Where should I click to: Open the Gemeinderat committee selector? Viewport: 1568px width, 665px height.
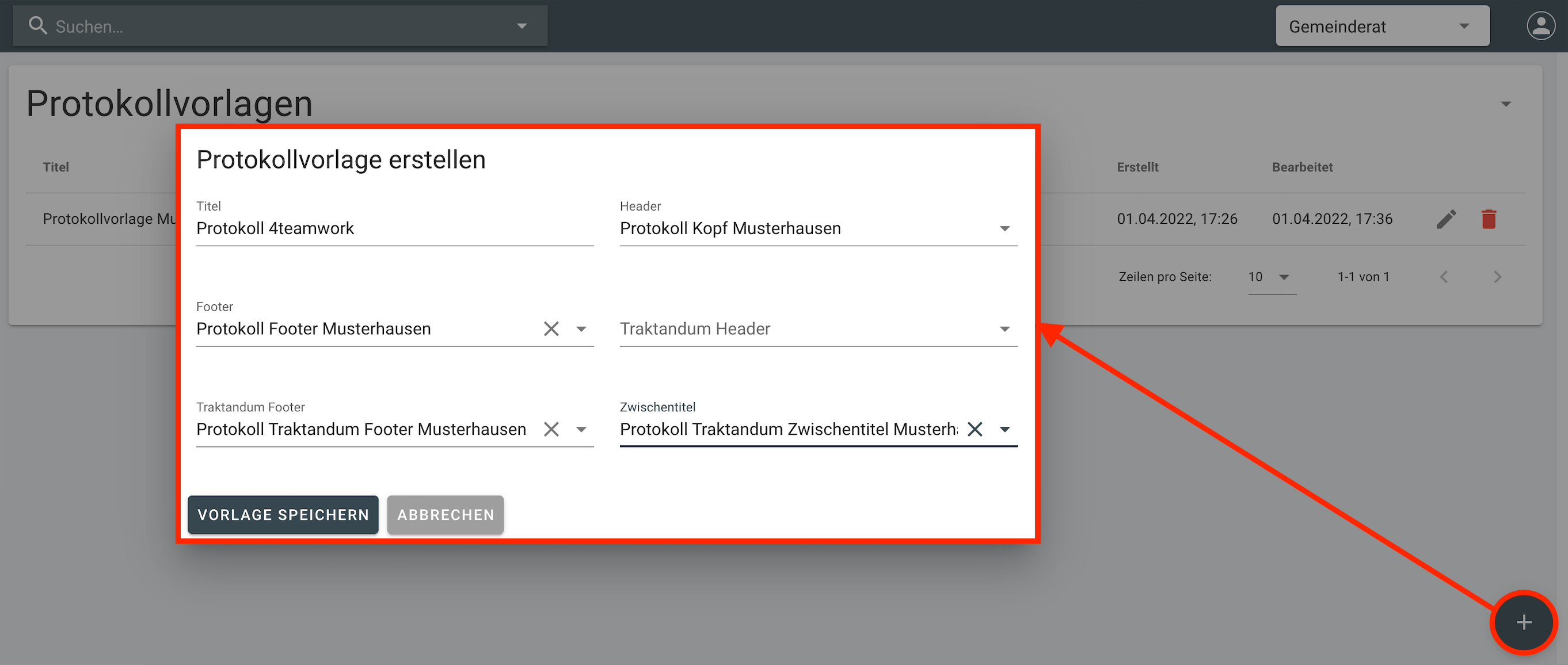point(1381,26)
